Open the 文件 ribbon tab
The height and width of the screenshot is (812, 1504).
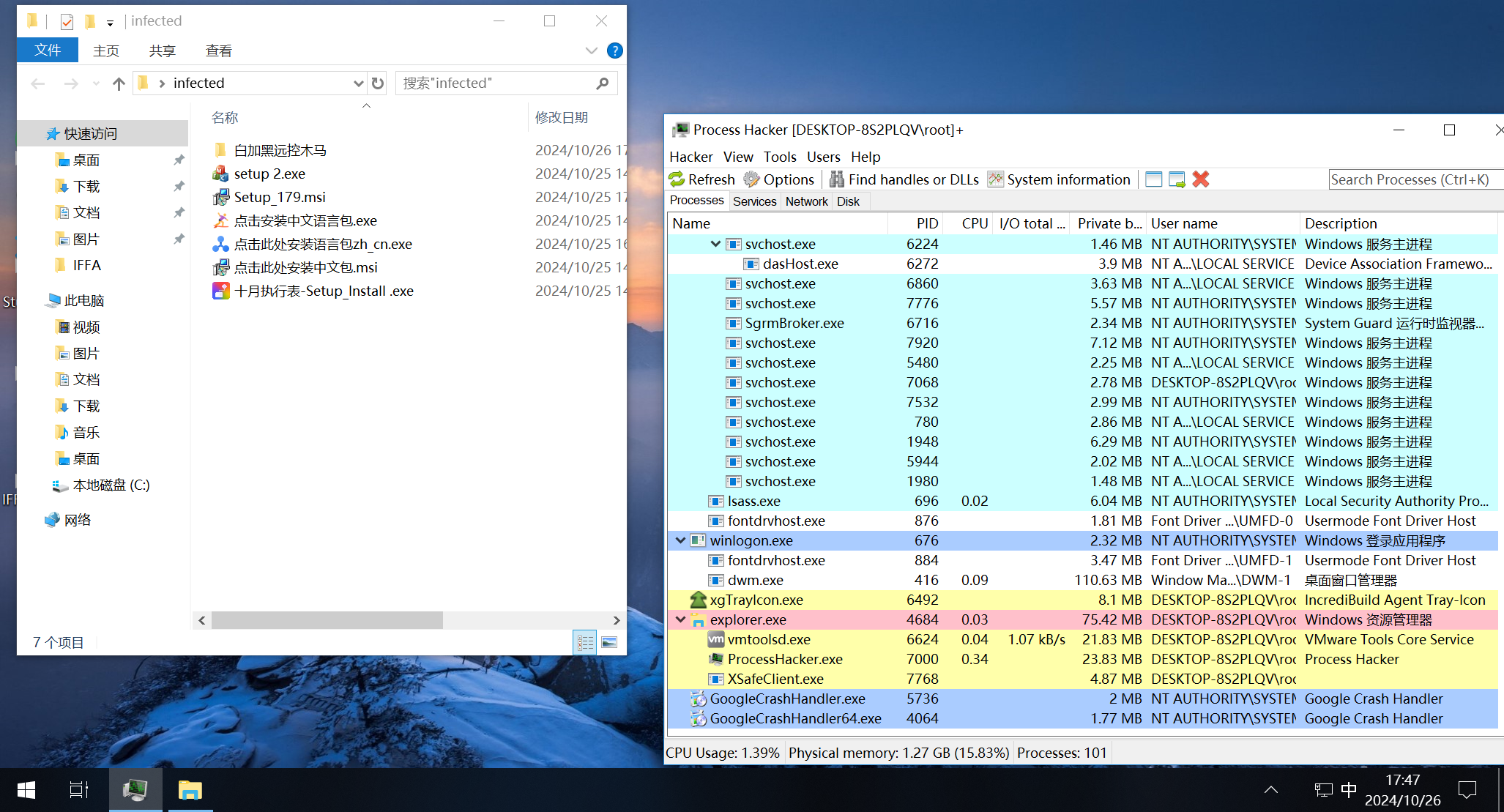[x=48, y=50]
